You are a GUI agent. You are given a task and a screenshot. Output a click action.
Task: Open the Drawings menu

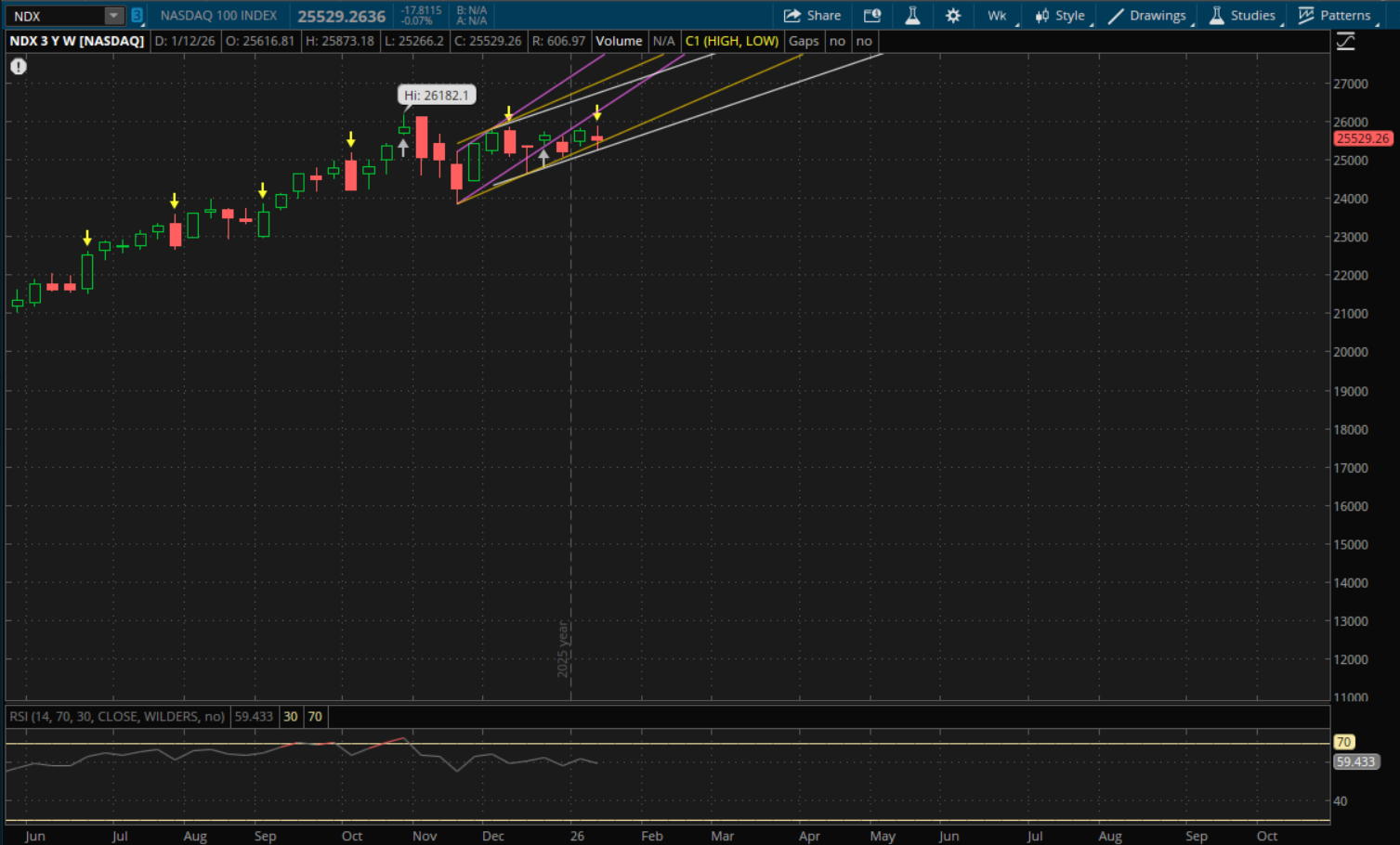coord(1147,16)
